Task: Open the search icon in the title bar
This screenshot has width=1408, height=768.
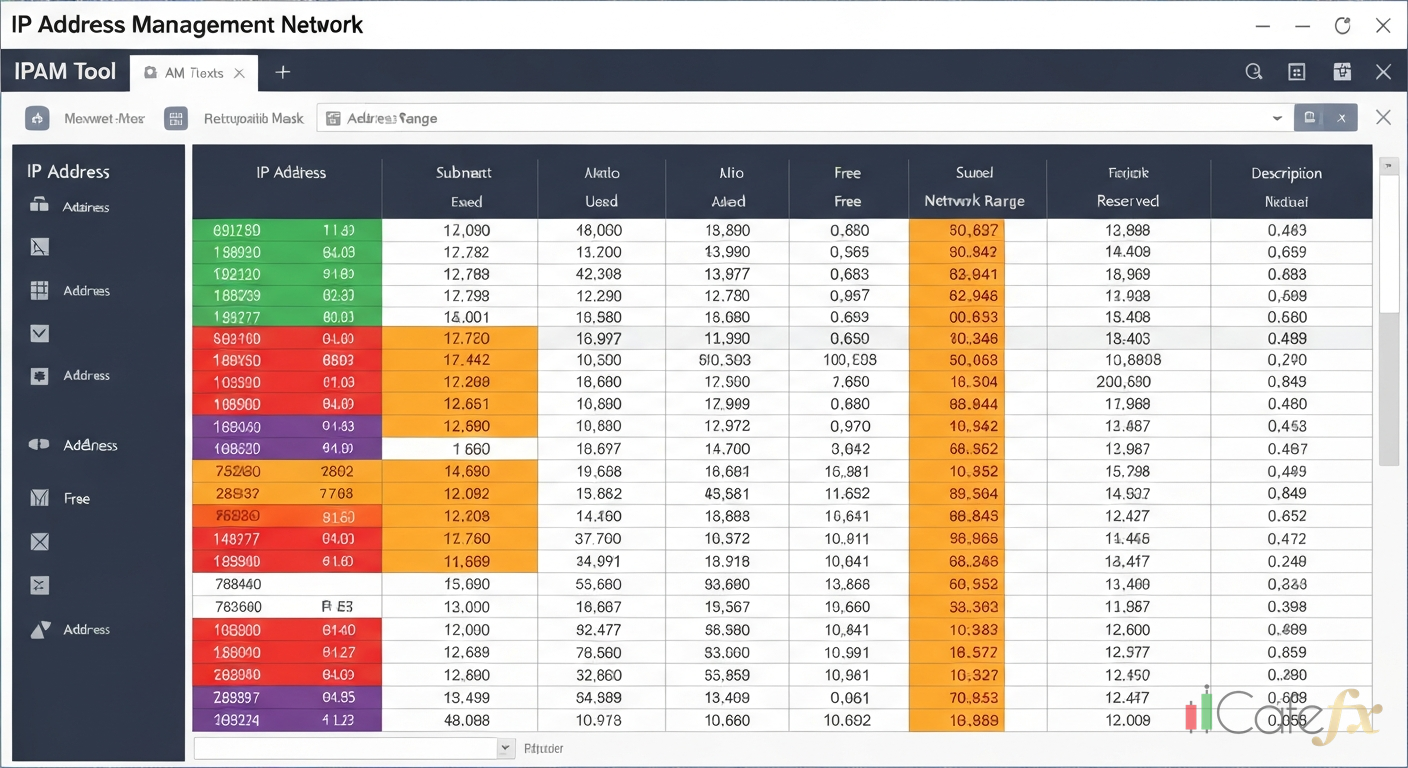Action: [1254, 72]
